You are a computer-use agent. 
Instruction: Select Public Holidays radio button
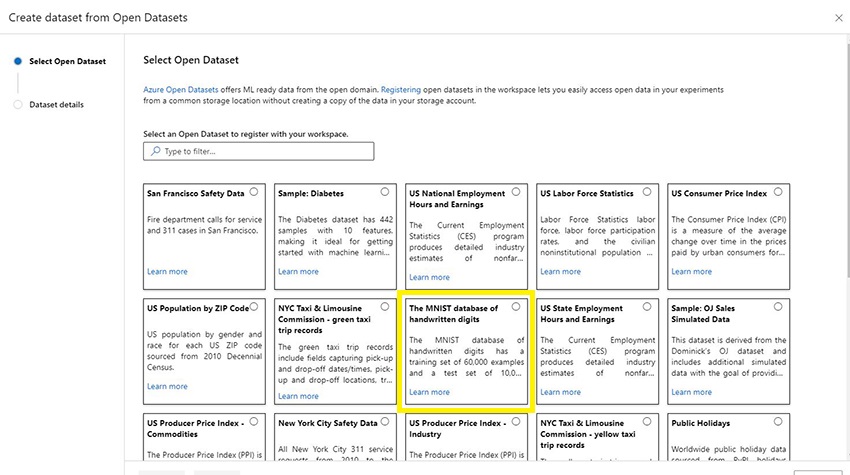coord(778,422)
